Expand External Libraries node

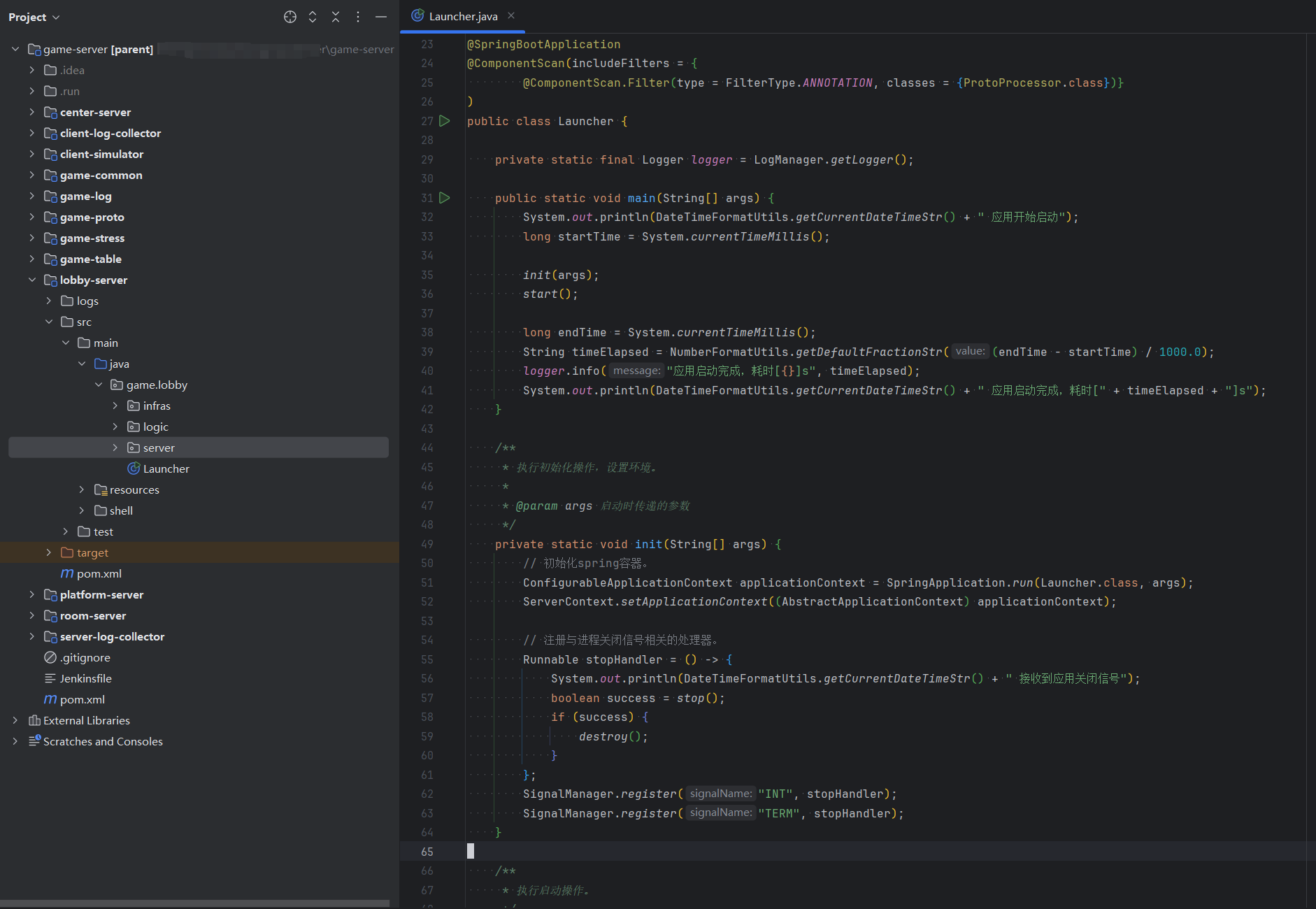pyautogui.click(x=15, y=720)
